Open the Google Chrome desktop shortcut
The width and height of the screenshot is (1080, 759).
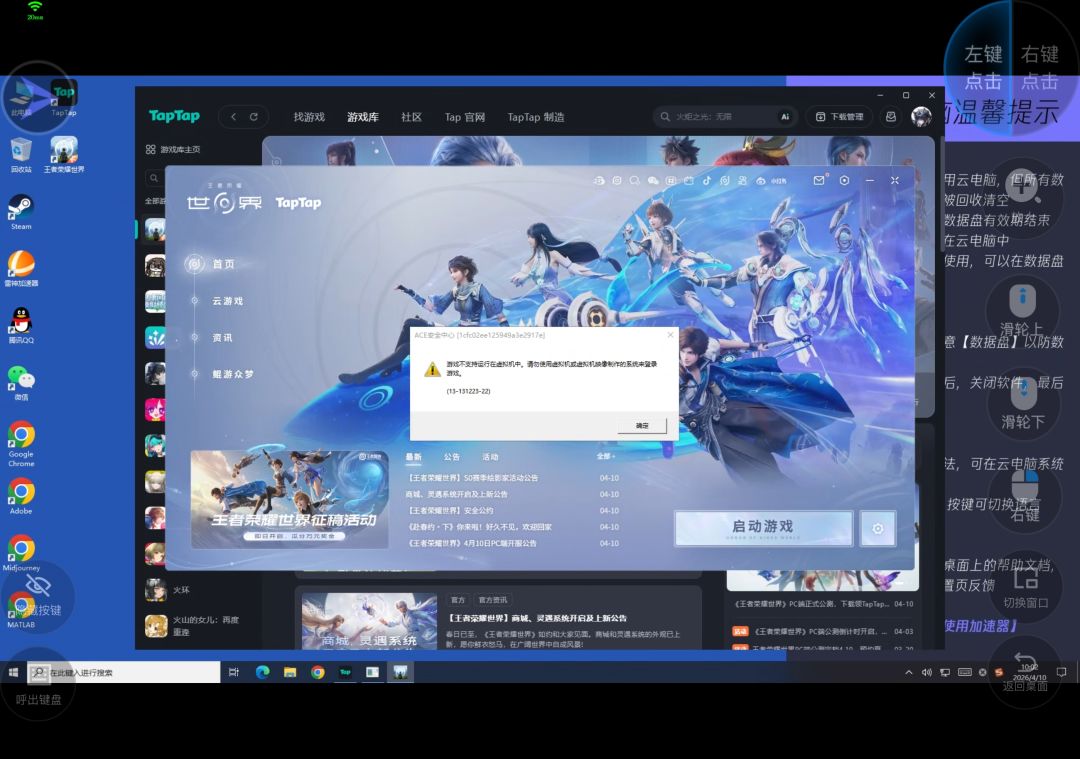pos(21,444)
